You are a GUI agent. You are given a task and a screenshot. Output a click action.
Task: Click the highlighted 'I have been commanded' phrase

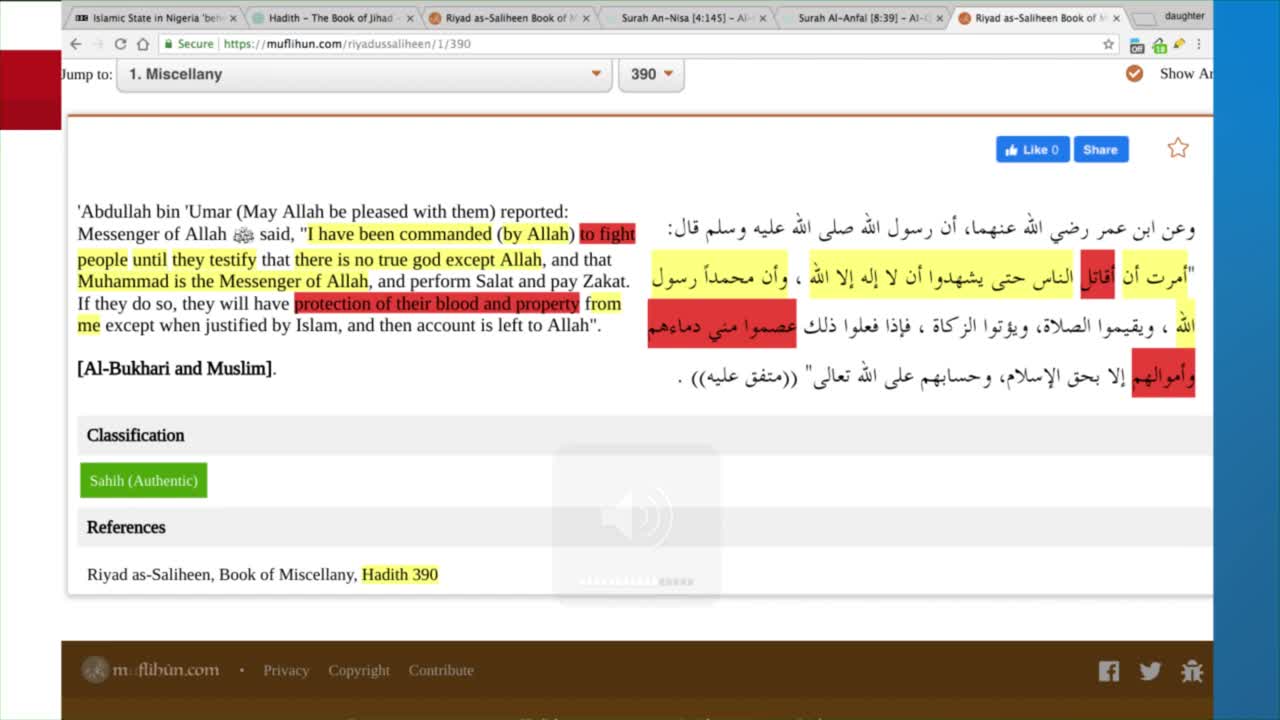pyautogui.click(x=400, y=234)
